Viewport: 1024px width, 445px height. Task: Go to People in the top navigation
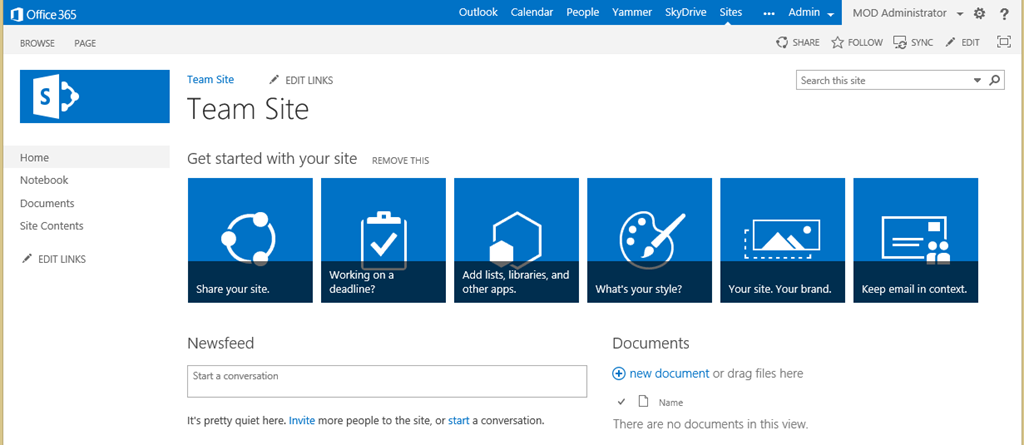click(x=583, y=12)
